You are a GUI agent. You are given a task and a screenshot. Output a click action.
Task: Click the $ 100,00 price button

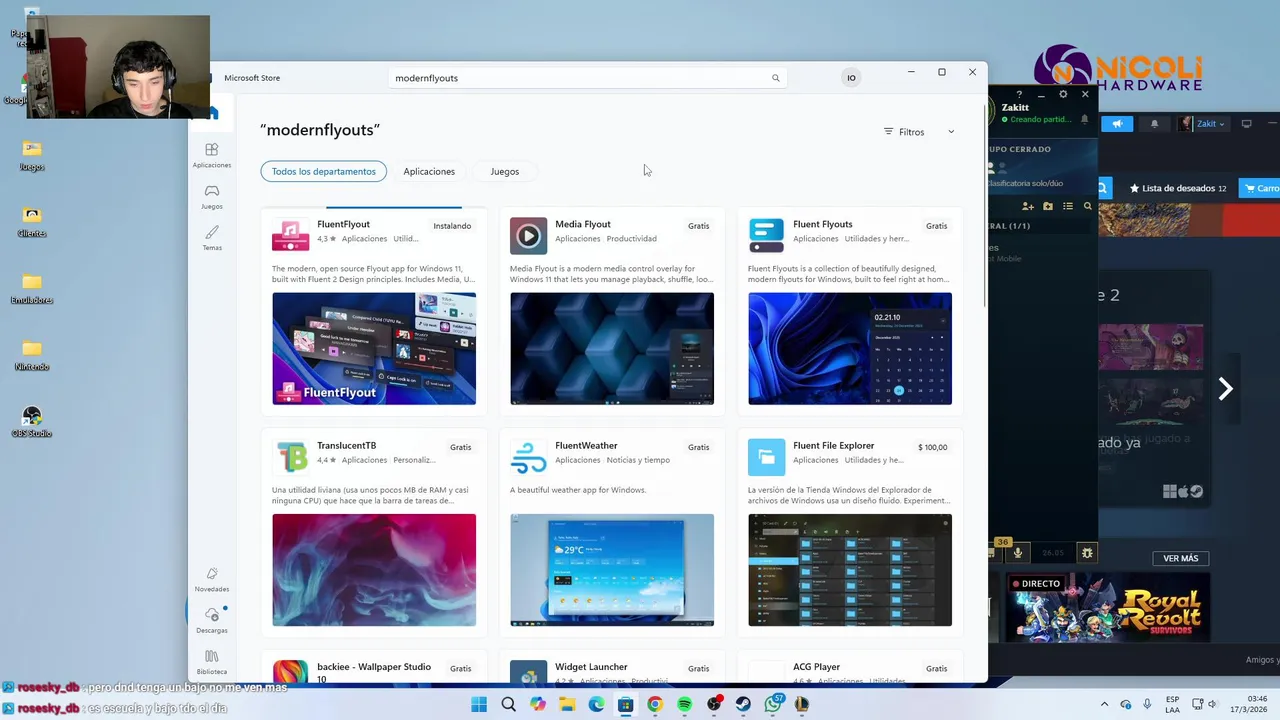tap(932, 447)
